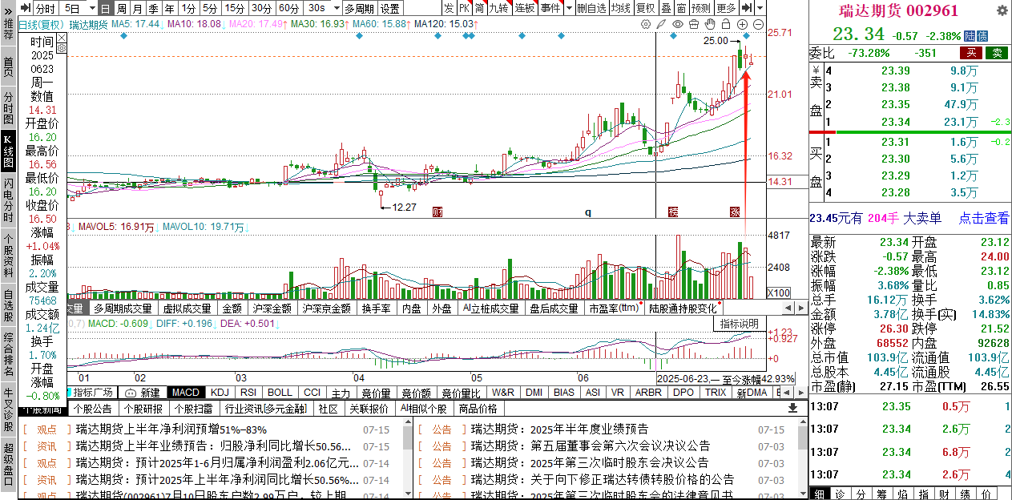The image size is (1012, 500).
Task: Click the toolbox icon beside eye icon
Action: point(694,24)
